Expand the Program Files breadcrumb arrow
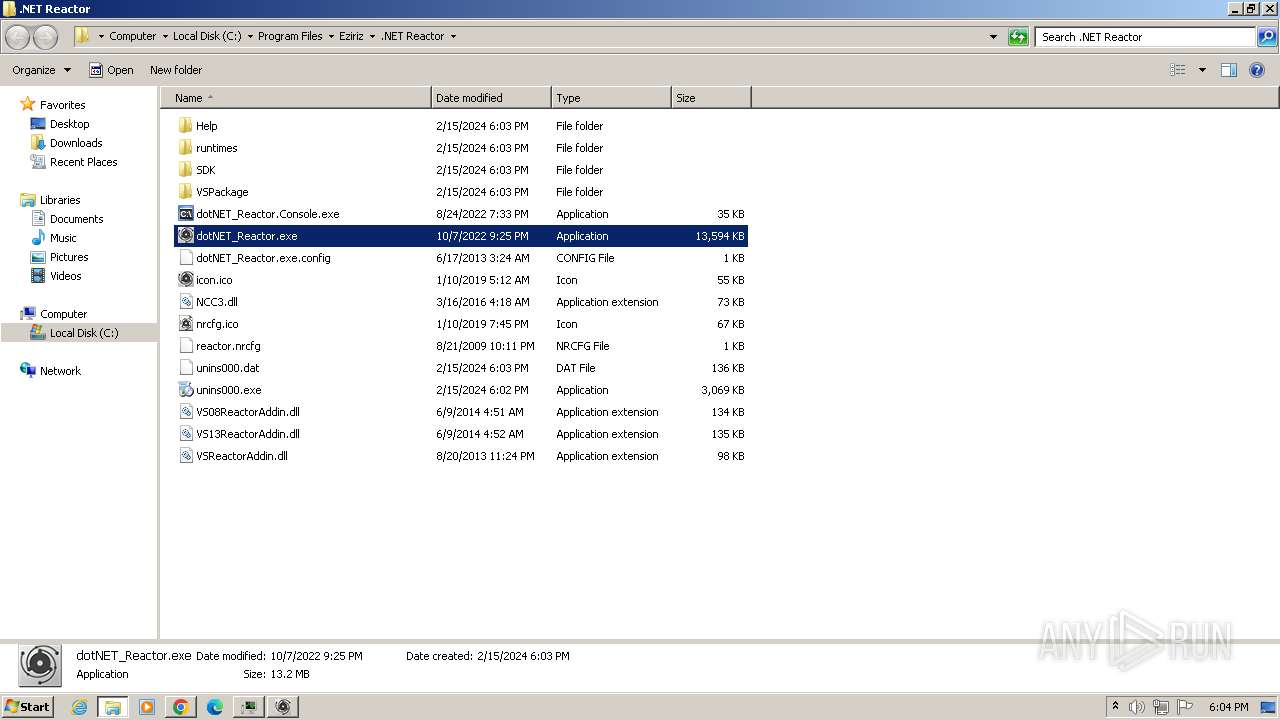Viewport: 1280px width, 720px height. tap(331, 37)
